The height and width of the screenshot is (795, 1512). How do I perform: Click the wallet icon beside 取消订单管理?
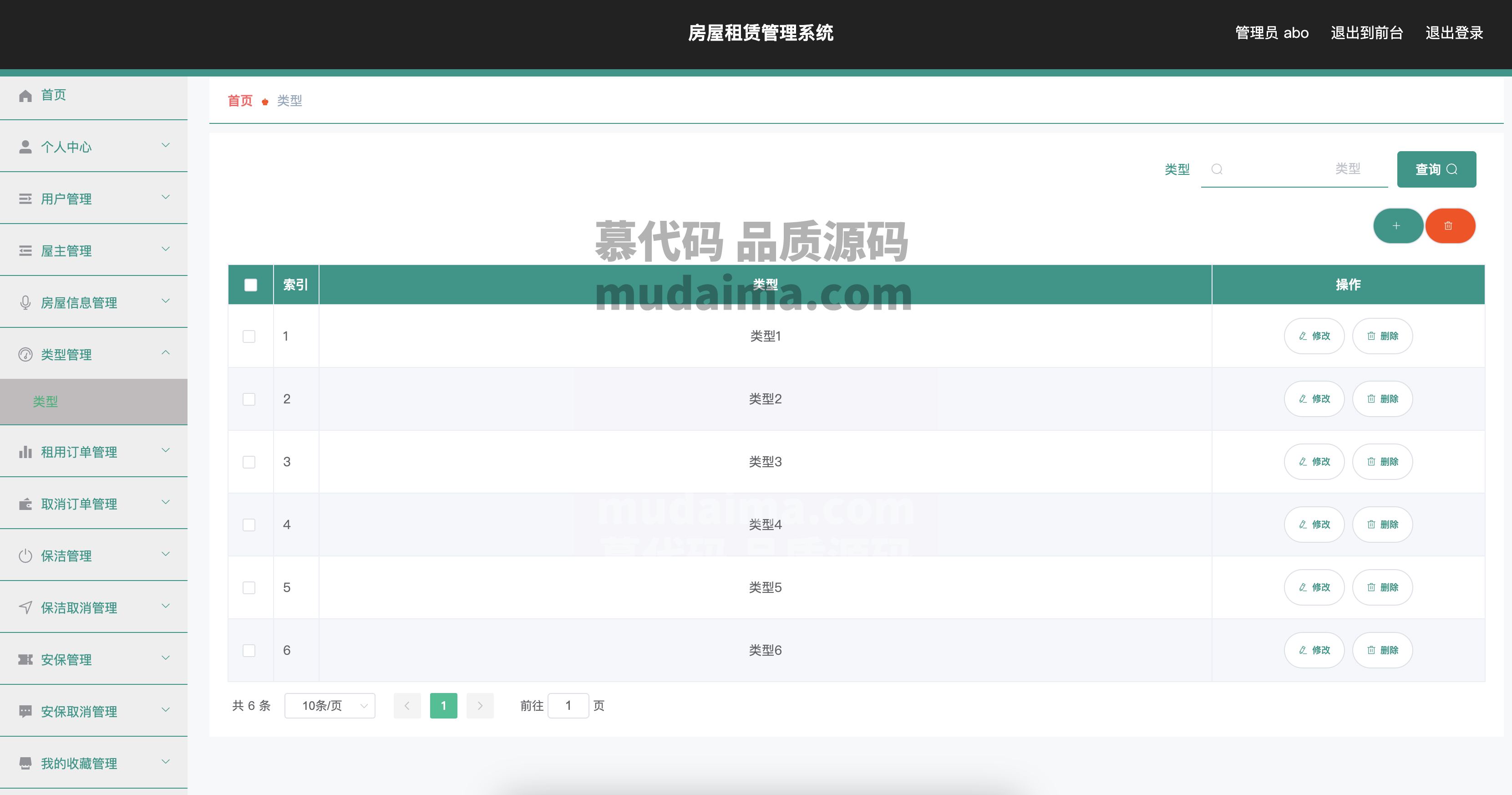tap(25, 504)
